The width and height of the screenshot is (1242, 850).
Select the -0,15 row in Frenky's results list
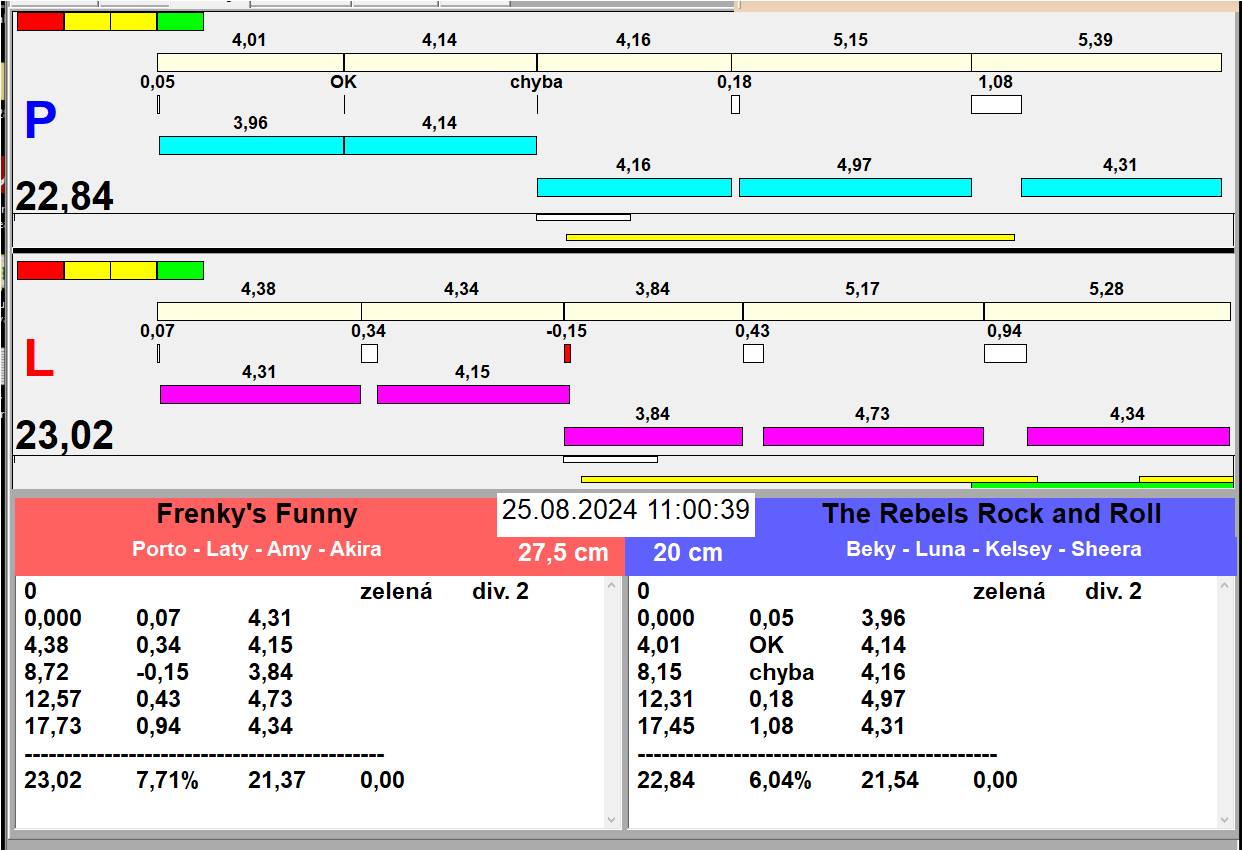click(162, 672)
